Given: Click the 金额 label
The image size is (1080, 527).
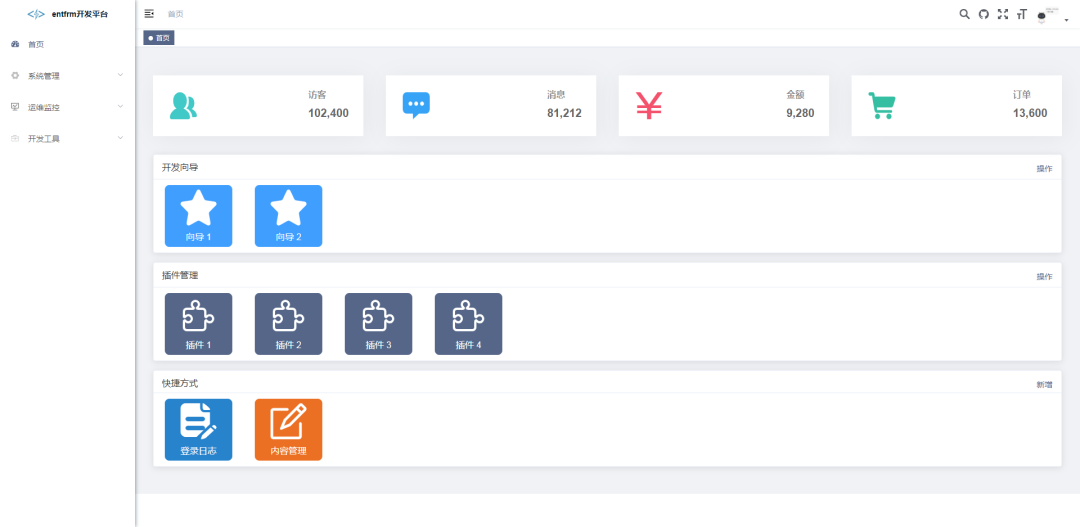Looking at the screenshot, I should (x=796, y=95).
